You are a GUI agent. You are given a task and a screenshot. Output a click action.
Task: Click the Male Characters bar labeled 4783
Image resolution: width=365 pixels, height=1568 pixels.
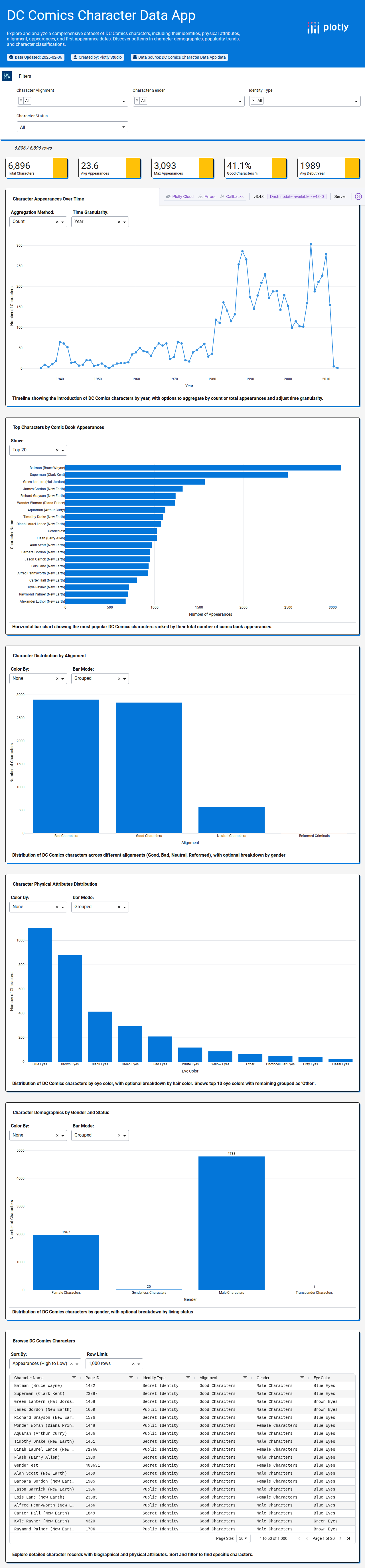(x=232, y=1223)
